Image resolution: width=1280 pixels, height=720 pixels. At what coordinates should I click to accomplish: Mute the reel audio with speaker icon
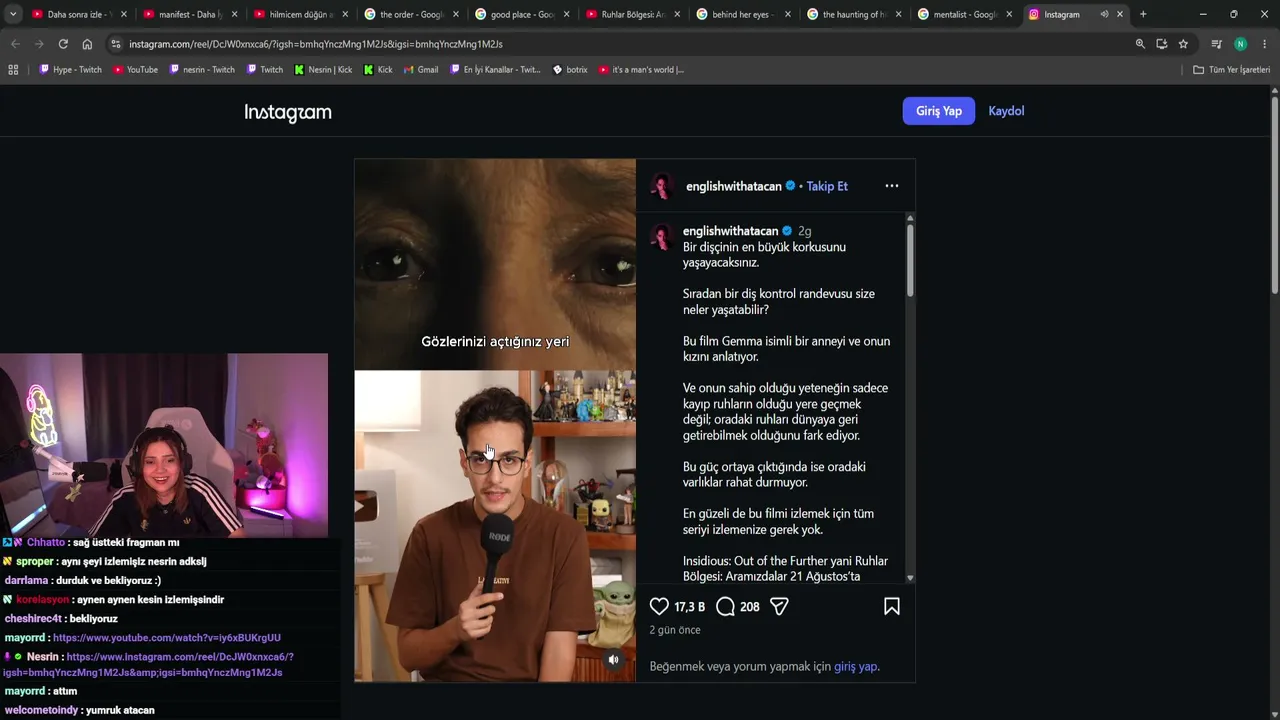[x=614, y=660]
